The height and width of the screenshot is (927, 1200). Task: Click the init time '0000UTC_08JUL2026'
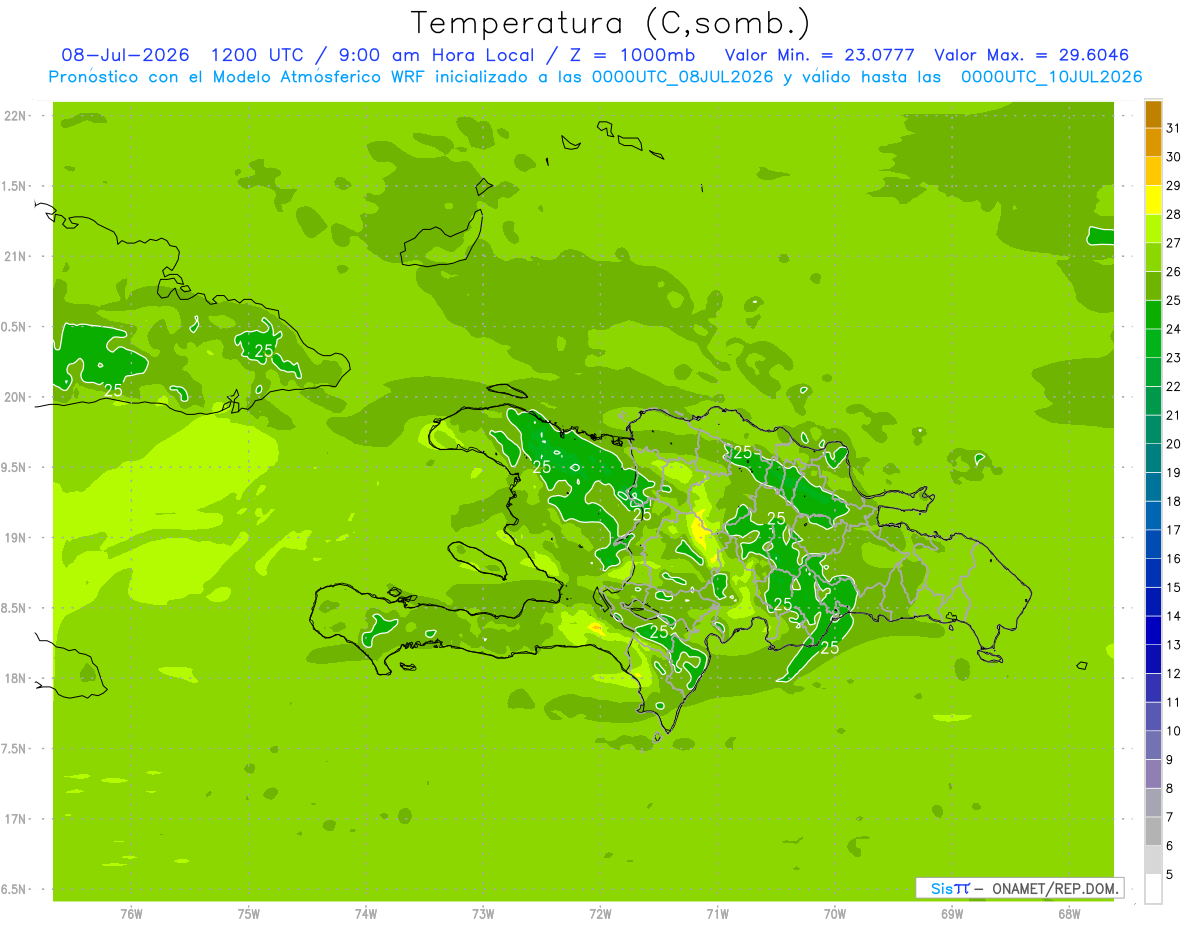pyautogui.click(x=683, y=77)
